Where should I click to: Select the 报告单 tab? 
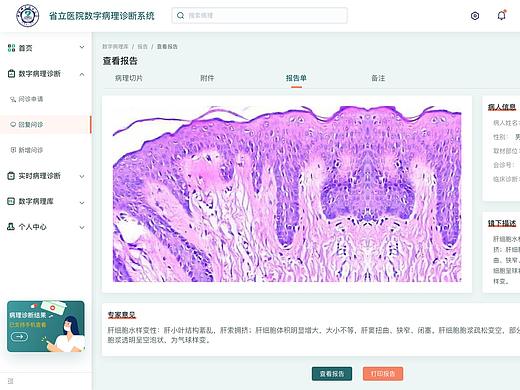pos(296,78)
